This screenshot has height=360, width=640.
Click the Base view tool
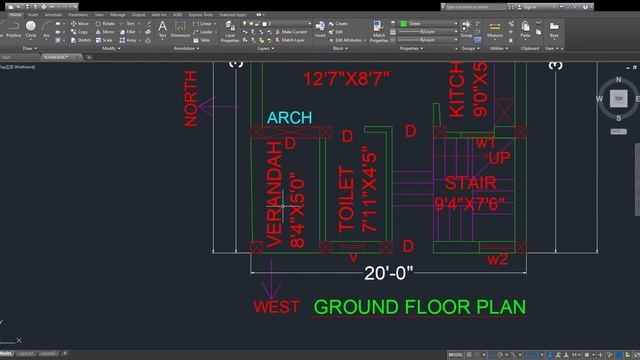coord(554,29)
